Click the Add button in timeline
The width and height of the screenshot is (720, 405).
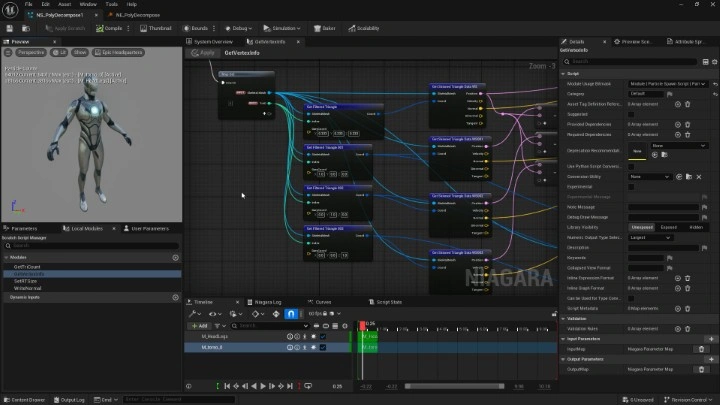point(200,325)
